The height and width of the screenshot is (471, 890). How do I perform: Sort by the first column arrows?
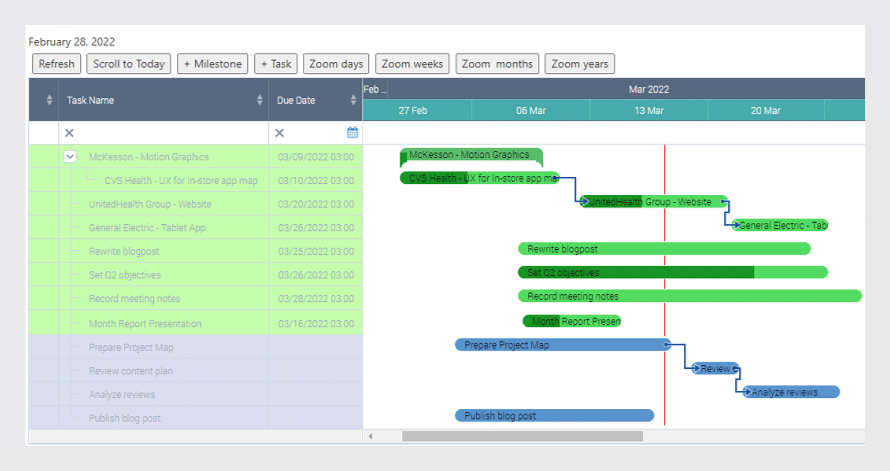[x=49, y=100]
